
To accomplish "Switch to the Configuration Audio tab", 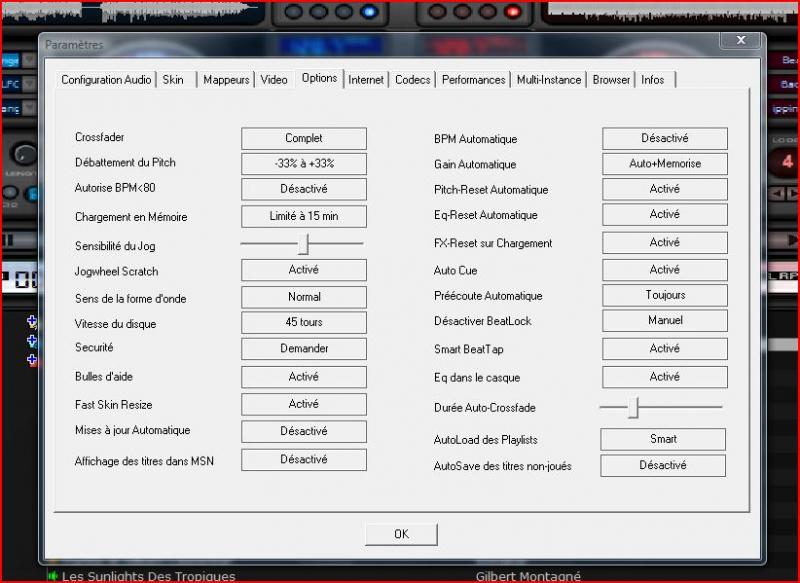I will tap(106, 79).
